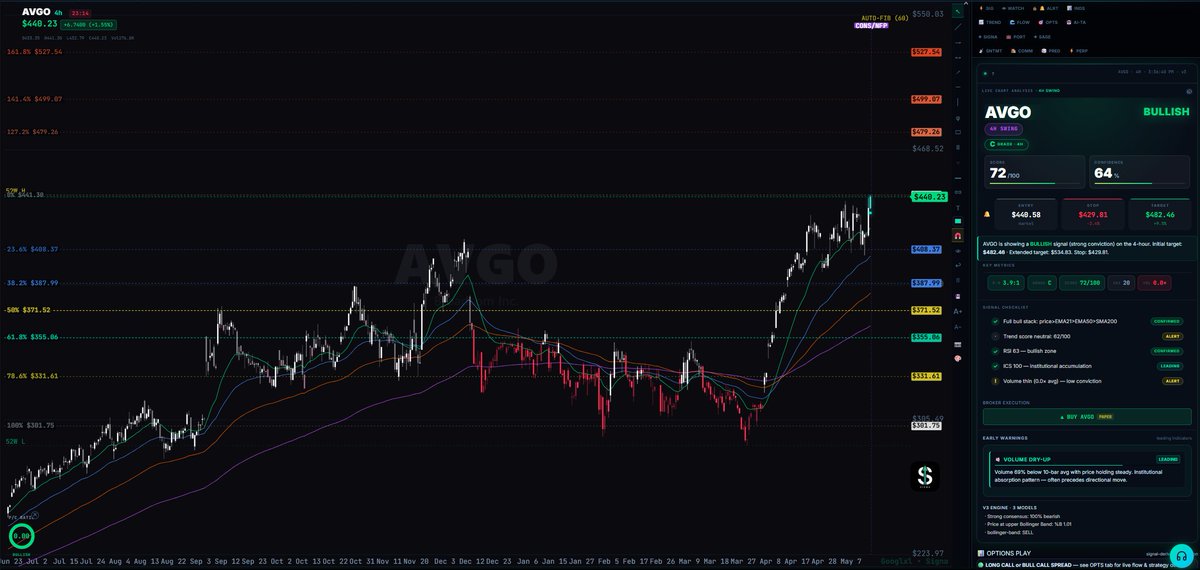
Task: Open the PERP tab
Action: pyautogui.click(x=1078, y=51)
